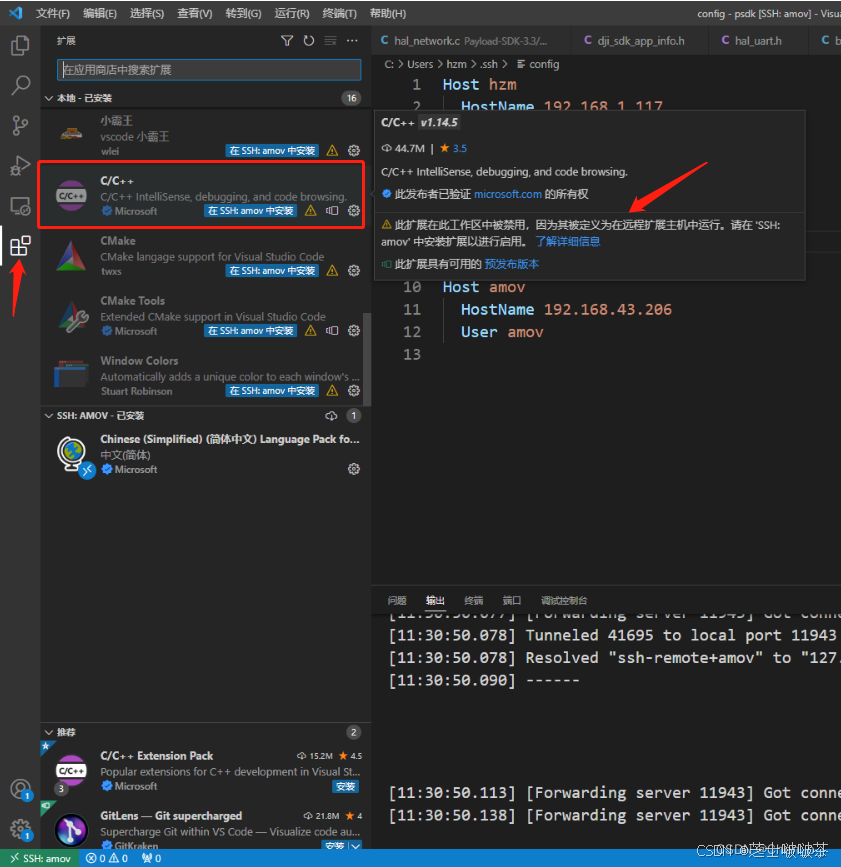Open the 选择(S) menu
841x867 pixels.
[x=147, y=13]
